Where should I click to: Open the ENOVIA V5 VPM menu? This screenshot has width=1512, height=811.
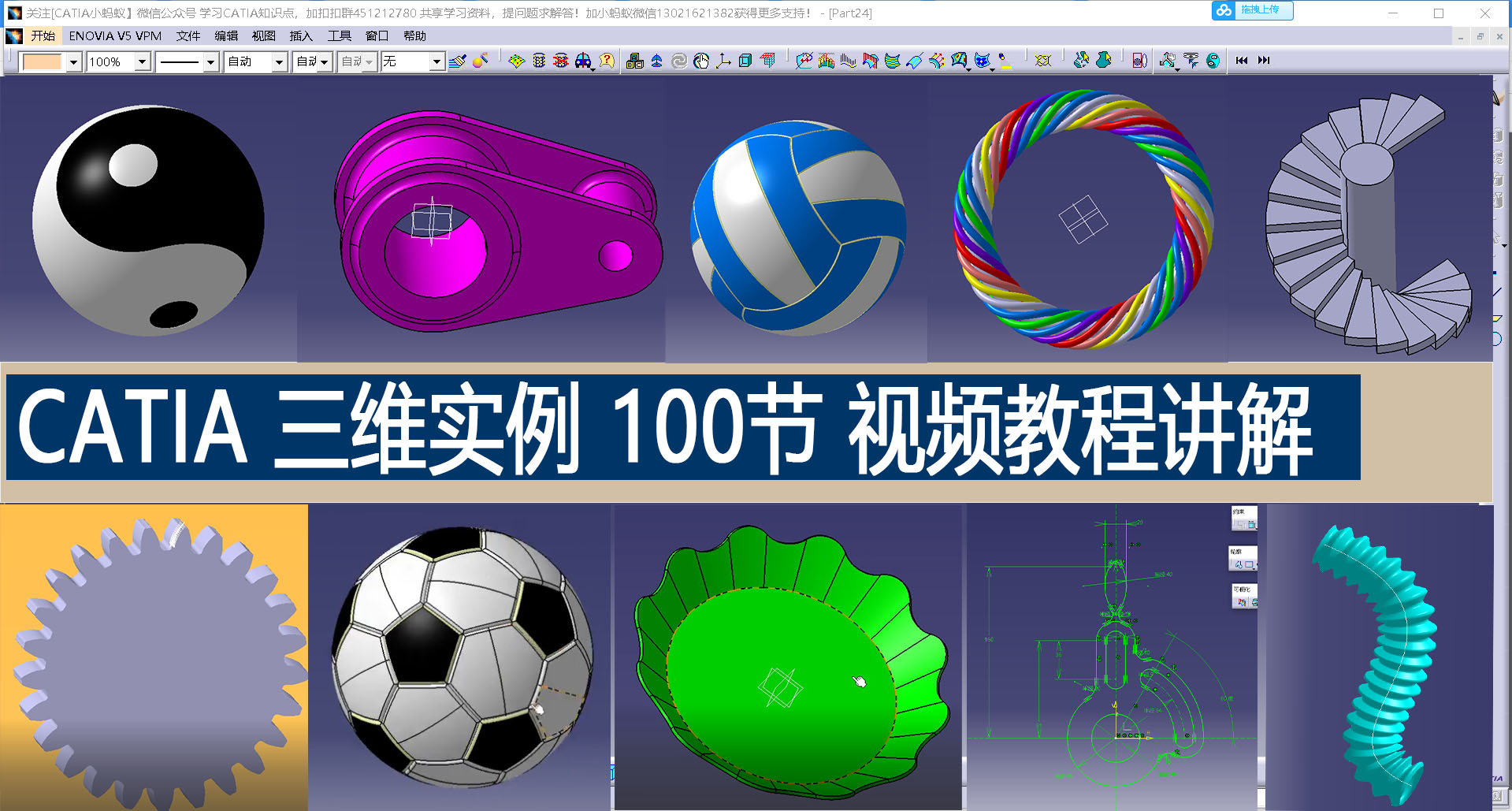click(x=115, y=36)
